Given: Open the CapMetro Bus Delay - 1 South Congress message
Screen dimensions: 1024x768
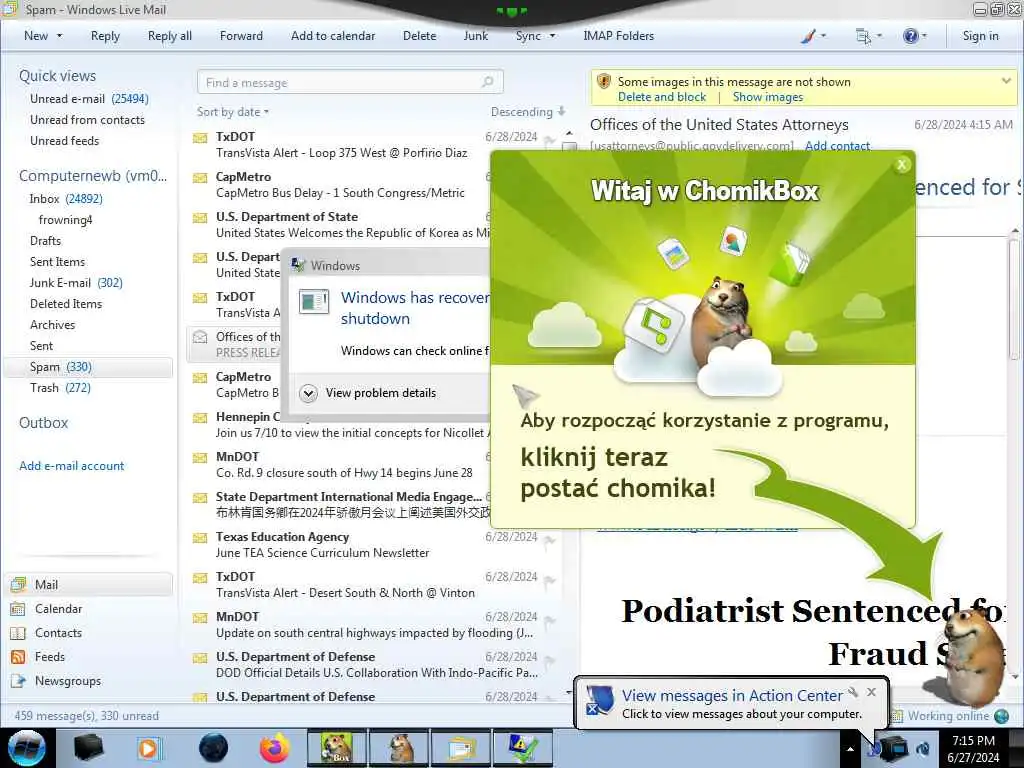Looking at the screenshot, I should [340, 185].
